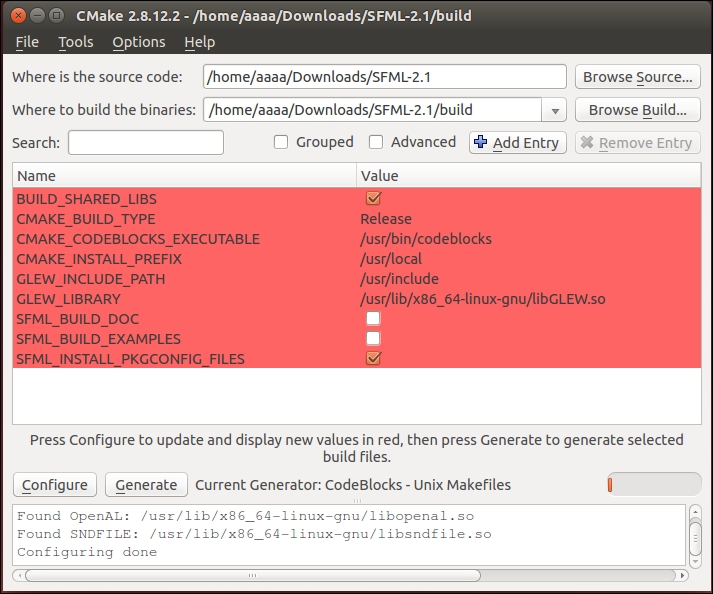Edit the /usr/include value
The width and height of the screenshot is (713, 594).
tap(399, 279)
